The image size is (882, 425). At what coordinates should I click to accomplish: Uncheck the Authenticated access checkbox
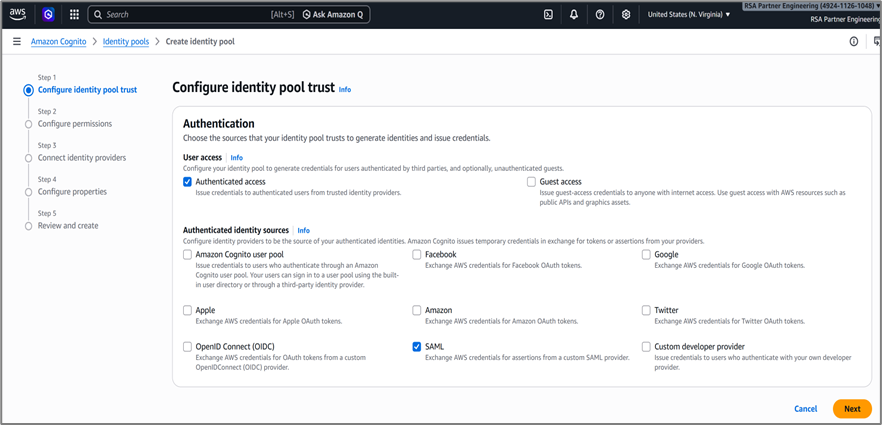(188, 182)
